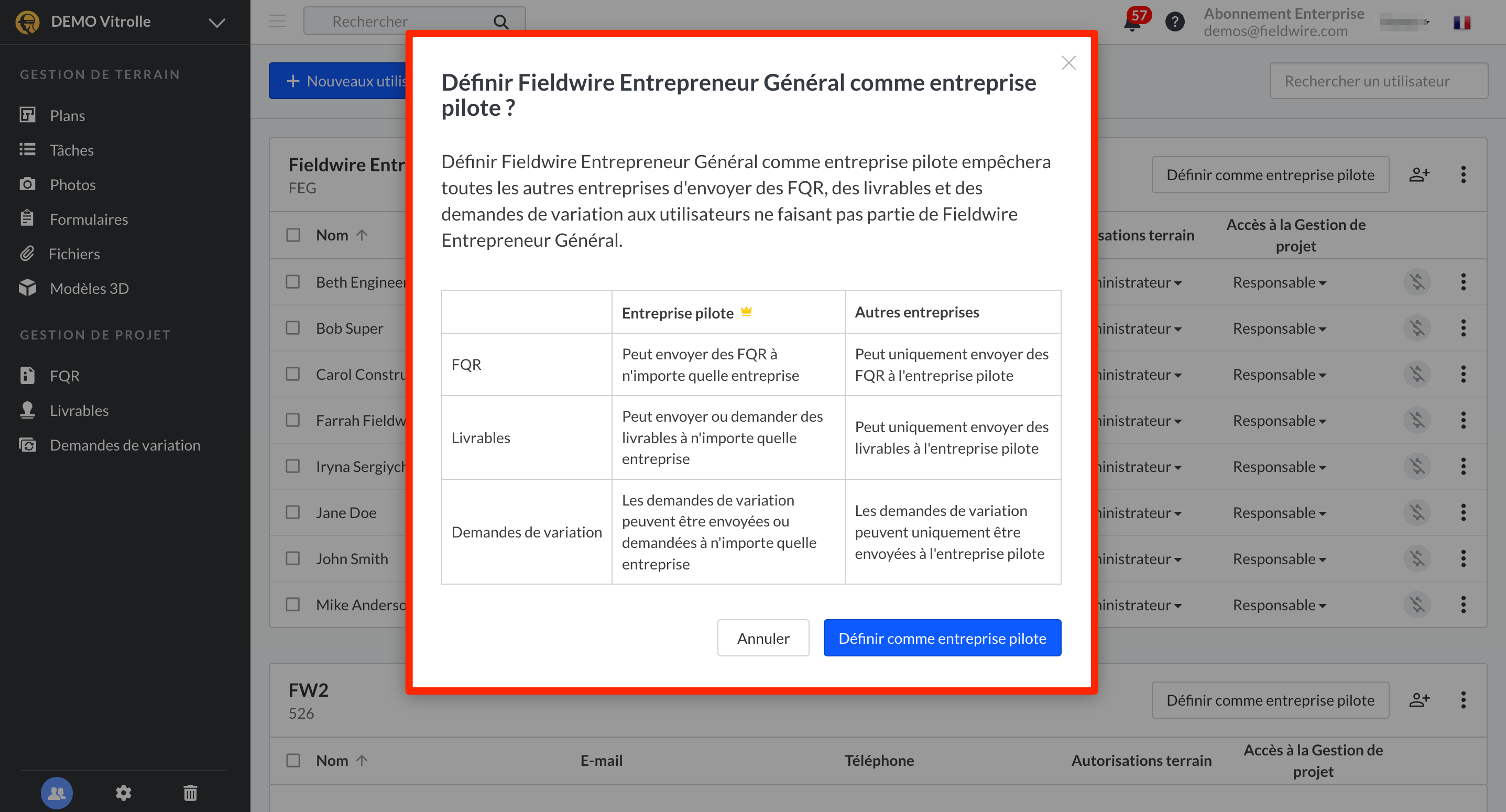Click crossed-dollar icon in Bob Super row
The height and width of the screenshot is (812, 1506).
coord(1417,328)
